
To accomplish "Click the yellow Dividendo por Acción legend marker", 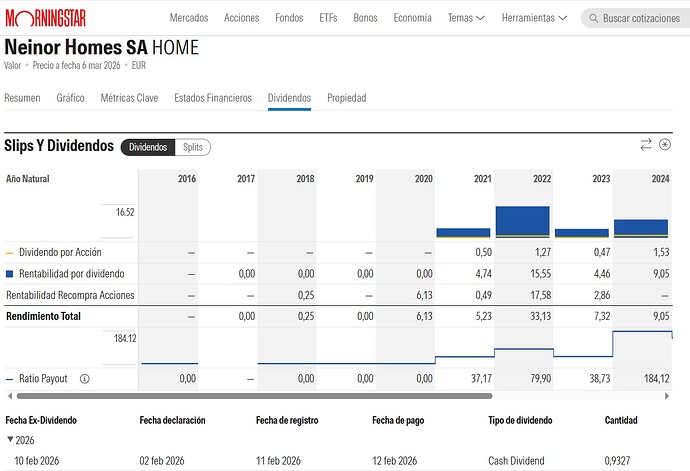I will point(9,253).
